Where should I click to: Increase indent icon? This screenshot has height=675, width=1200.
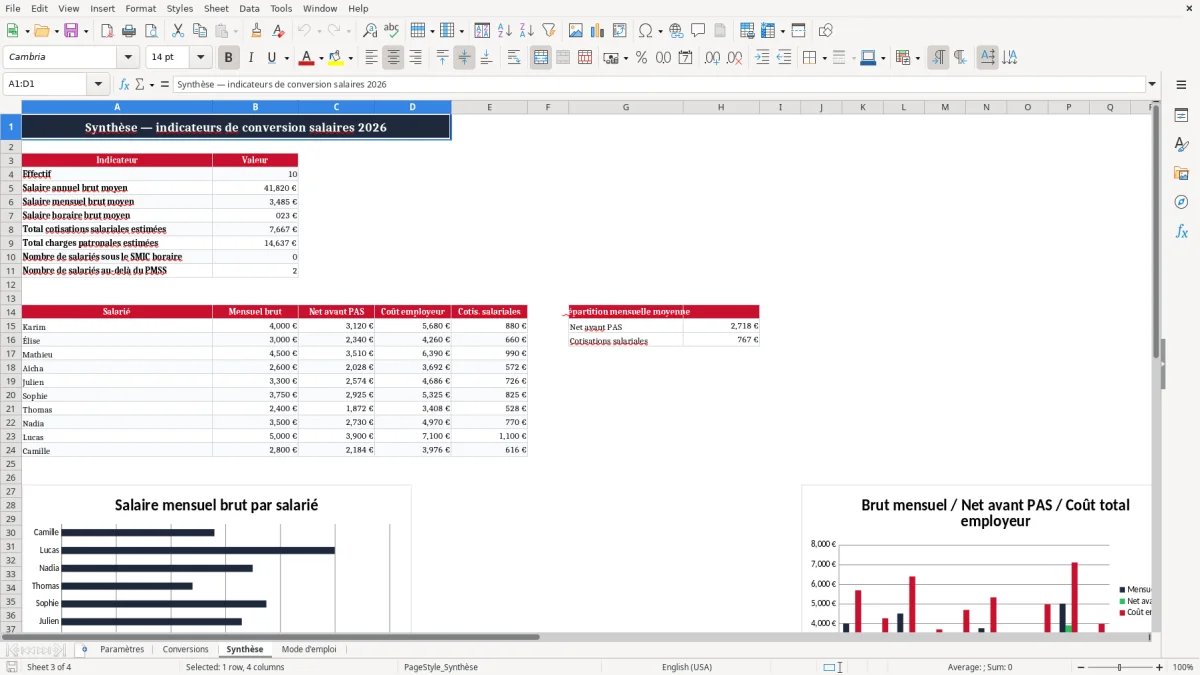tap(762, 58)
